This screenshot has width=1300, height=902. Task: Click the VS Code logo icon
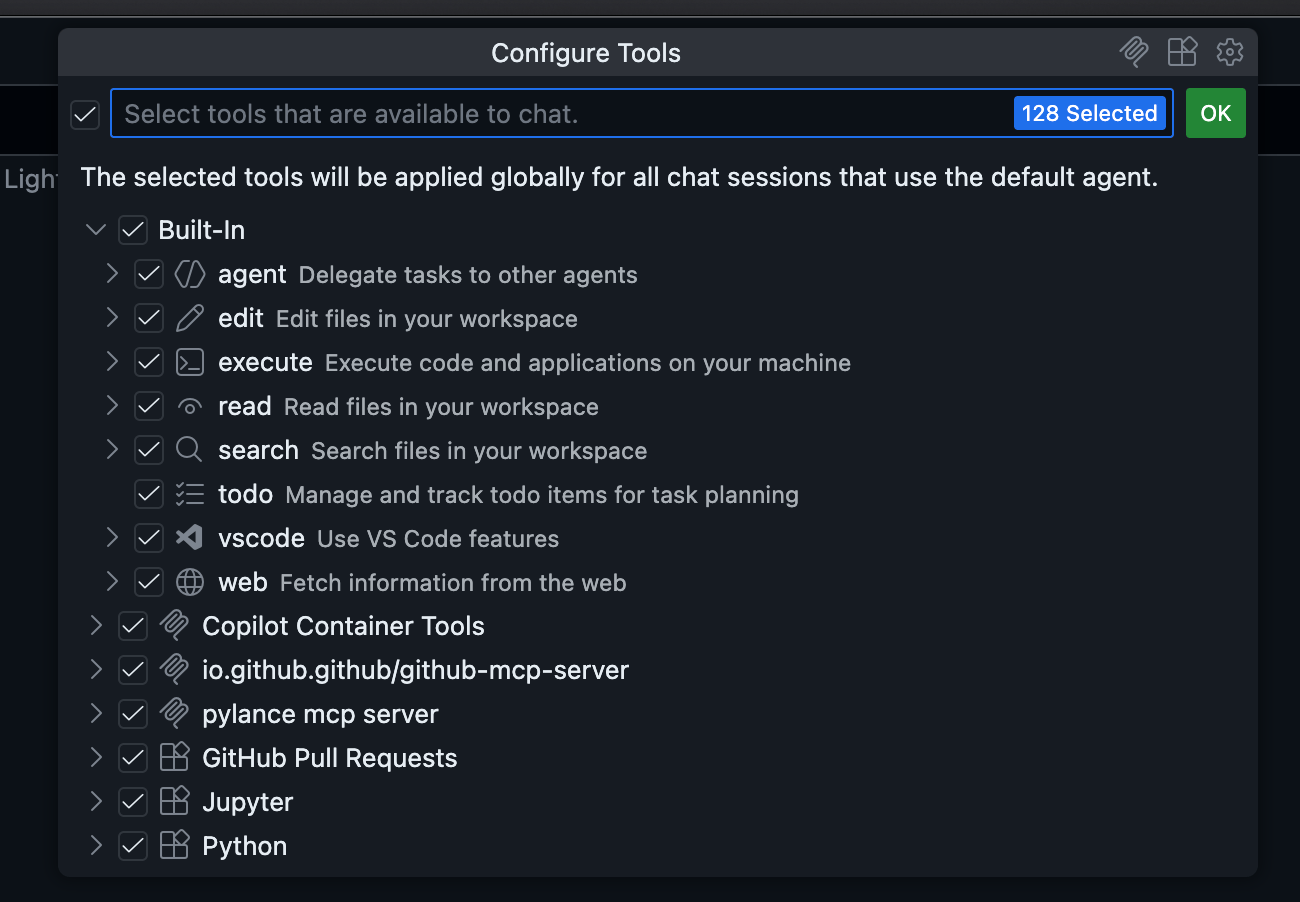click(189, 538)
